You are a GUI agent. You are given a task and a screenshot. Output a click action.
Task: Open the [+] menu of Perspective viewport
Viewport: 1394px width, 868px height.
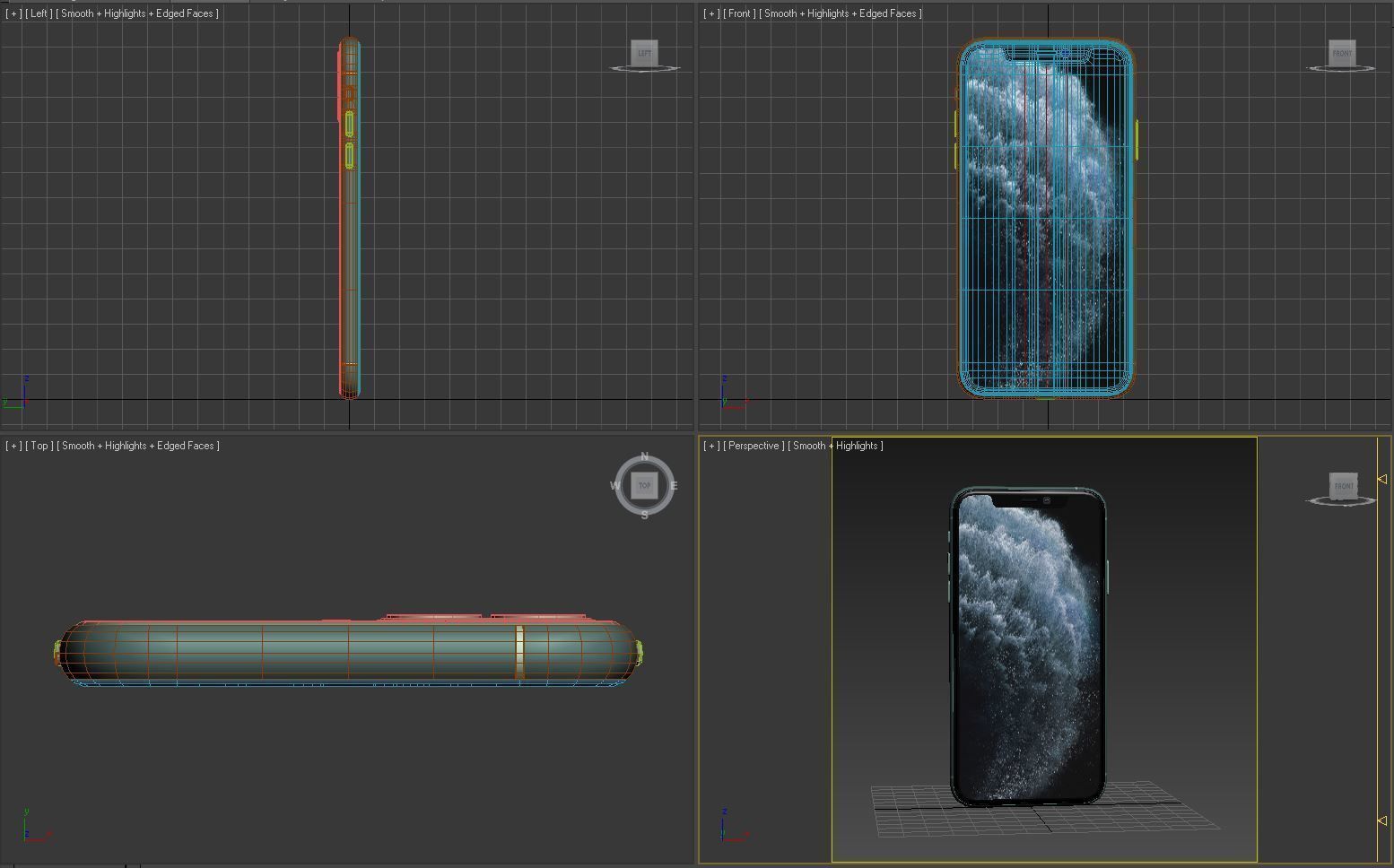click(710, 446)
